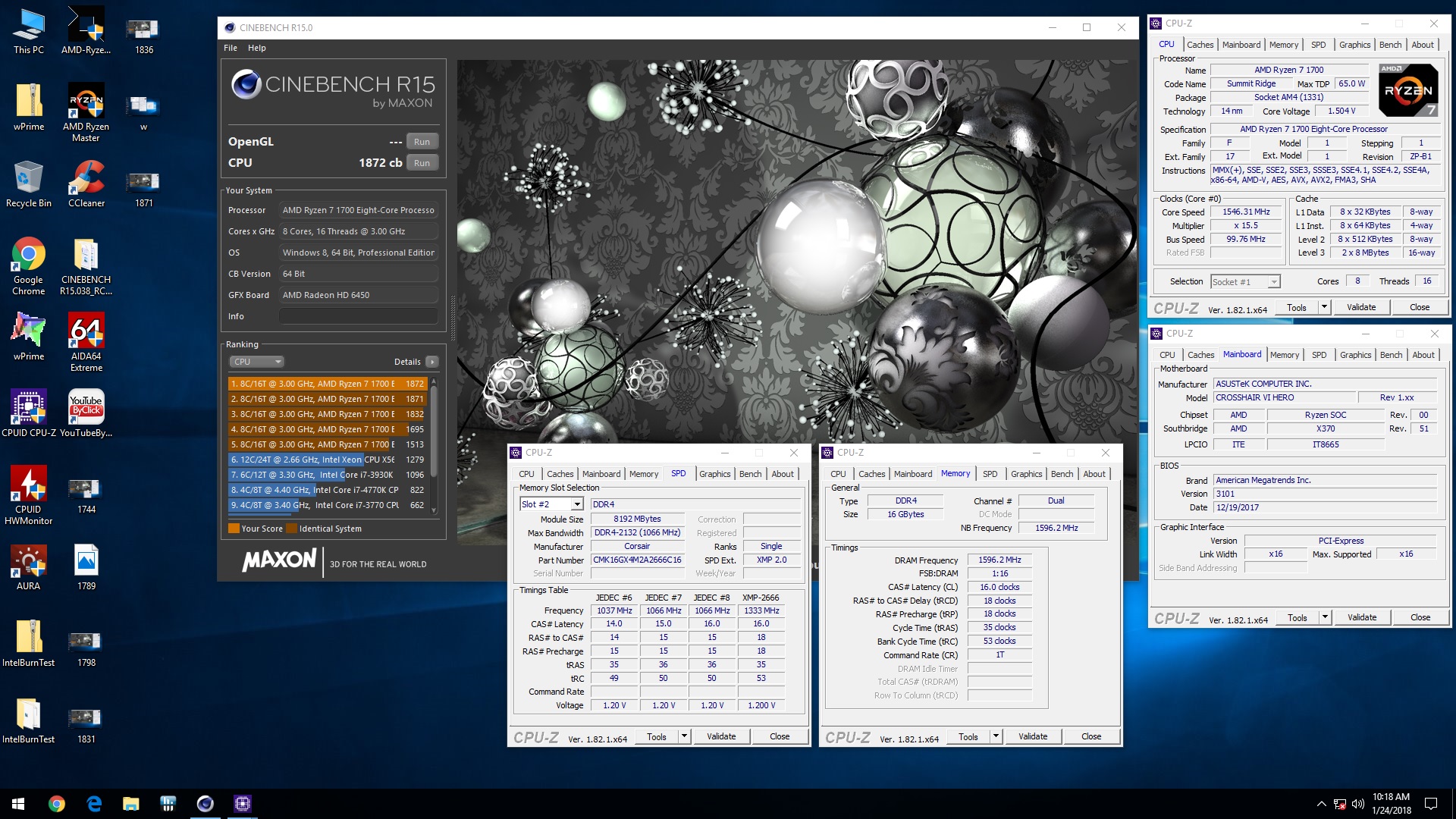Open Microsoft Edge from taskbar

(x=94, y=804)
